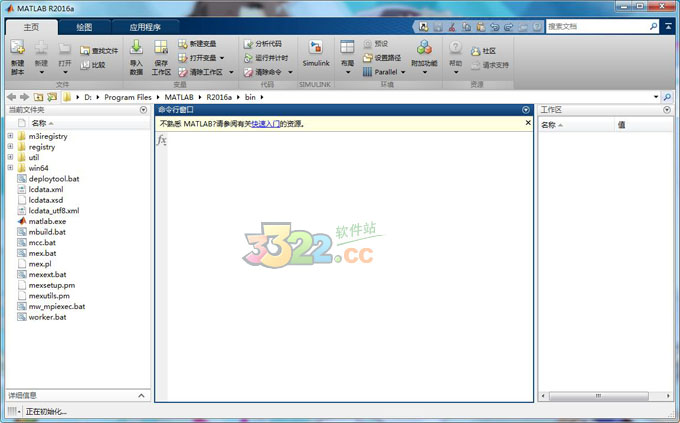Click Save Workspace (保存工作区) icon
680x423 pixels.
point(161,48)
